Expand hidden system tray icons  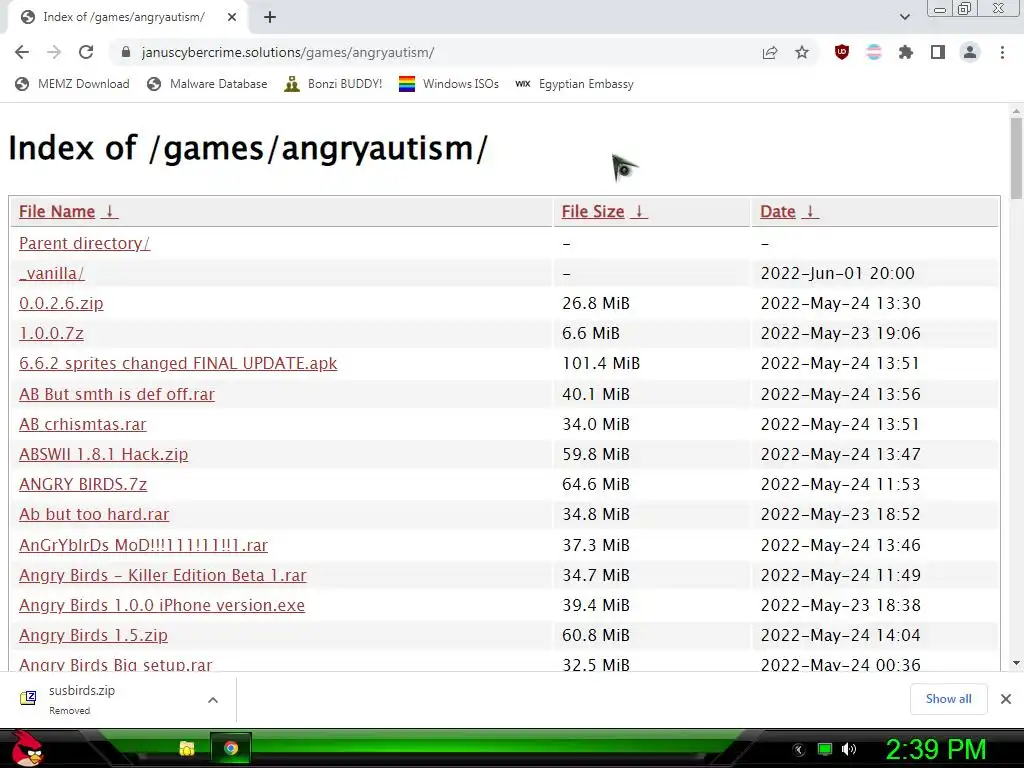point(799,750)
